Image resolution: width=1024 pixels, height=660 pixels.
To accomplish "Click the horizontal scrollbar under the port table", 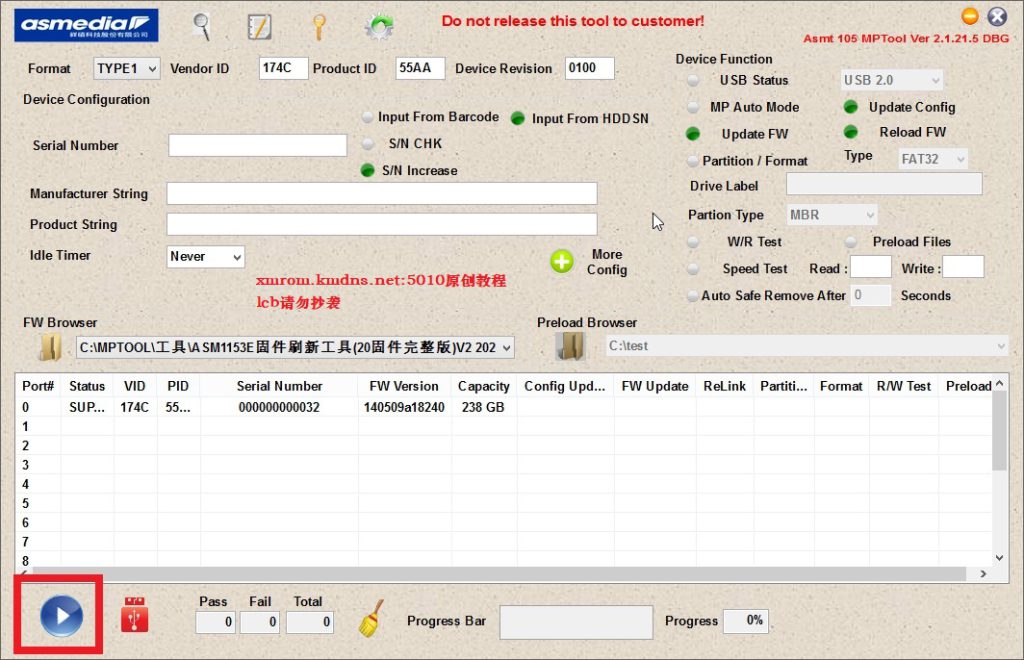I will click(x=500, y=575).
